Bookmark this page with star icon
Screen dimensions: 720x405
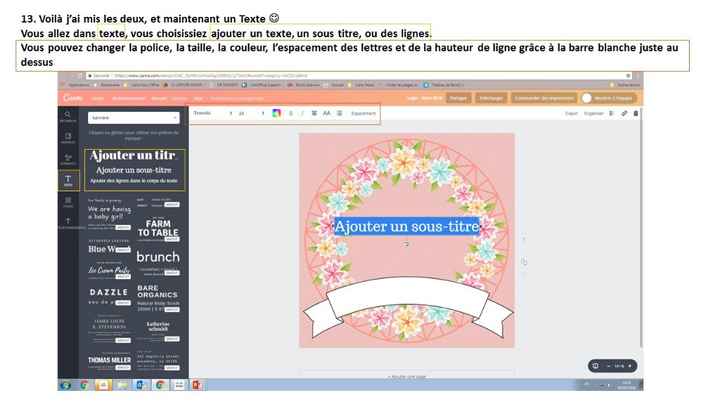coord(628,76)
